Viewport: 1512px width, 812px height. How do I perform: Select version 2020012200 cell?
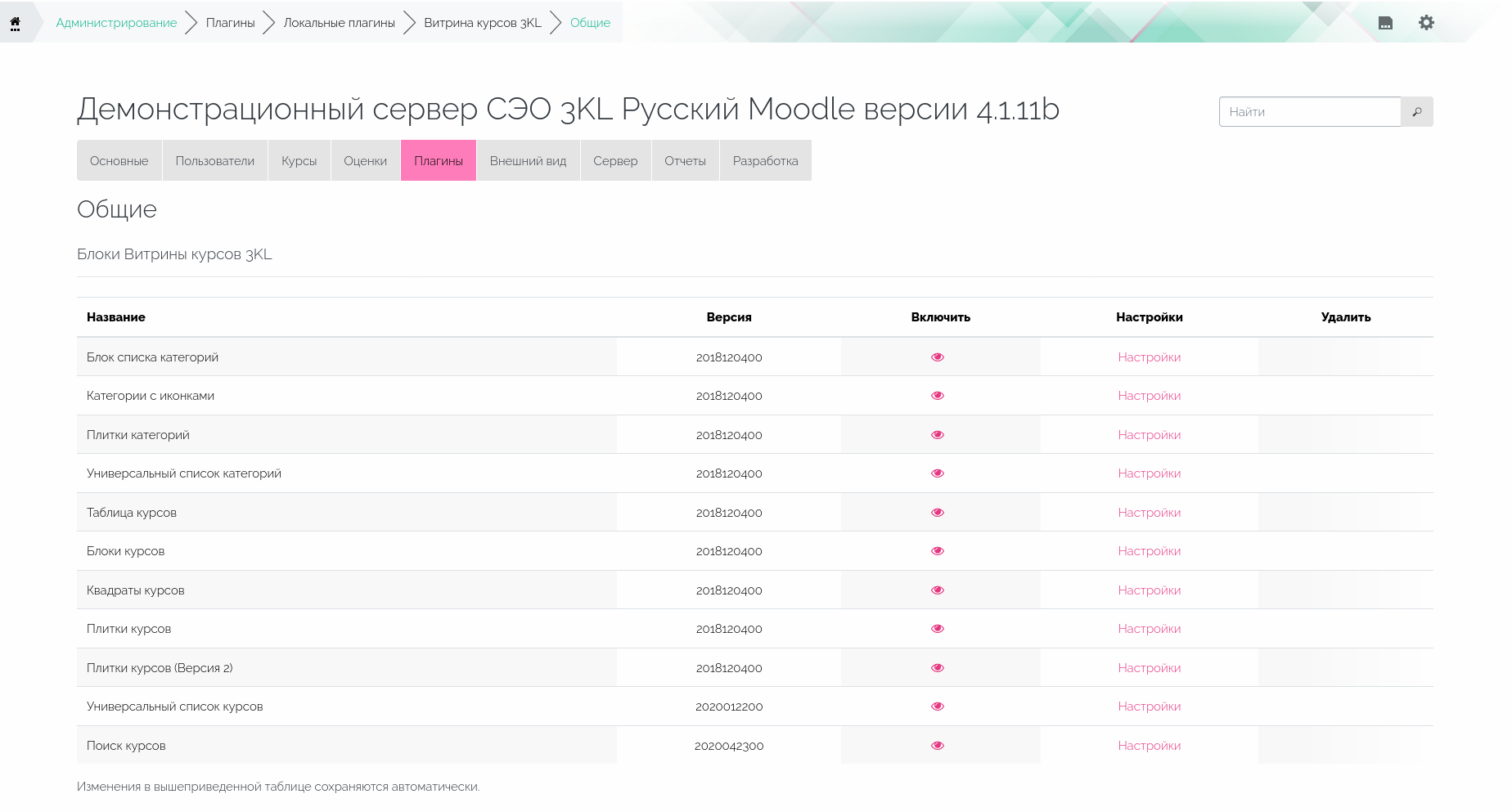(x=729, y=707)
